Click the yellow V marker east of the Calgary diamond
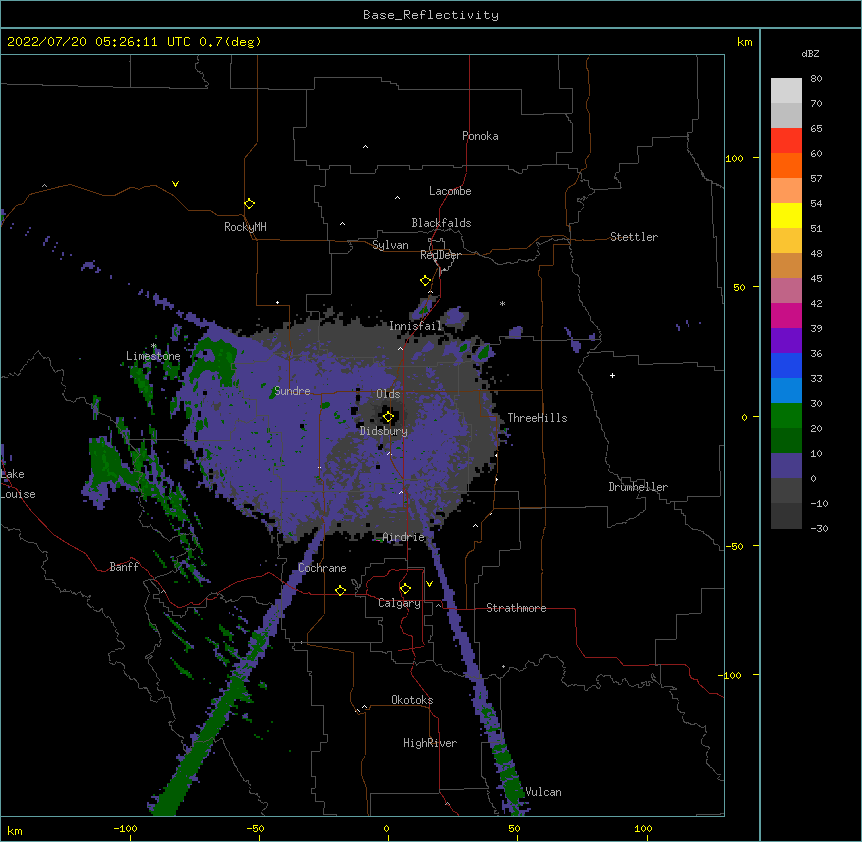Screen dimensions: 862x842 pos(429,584)
